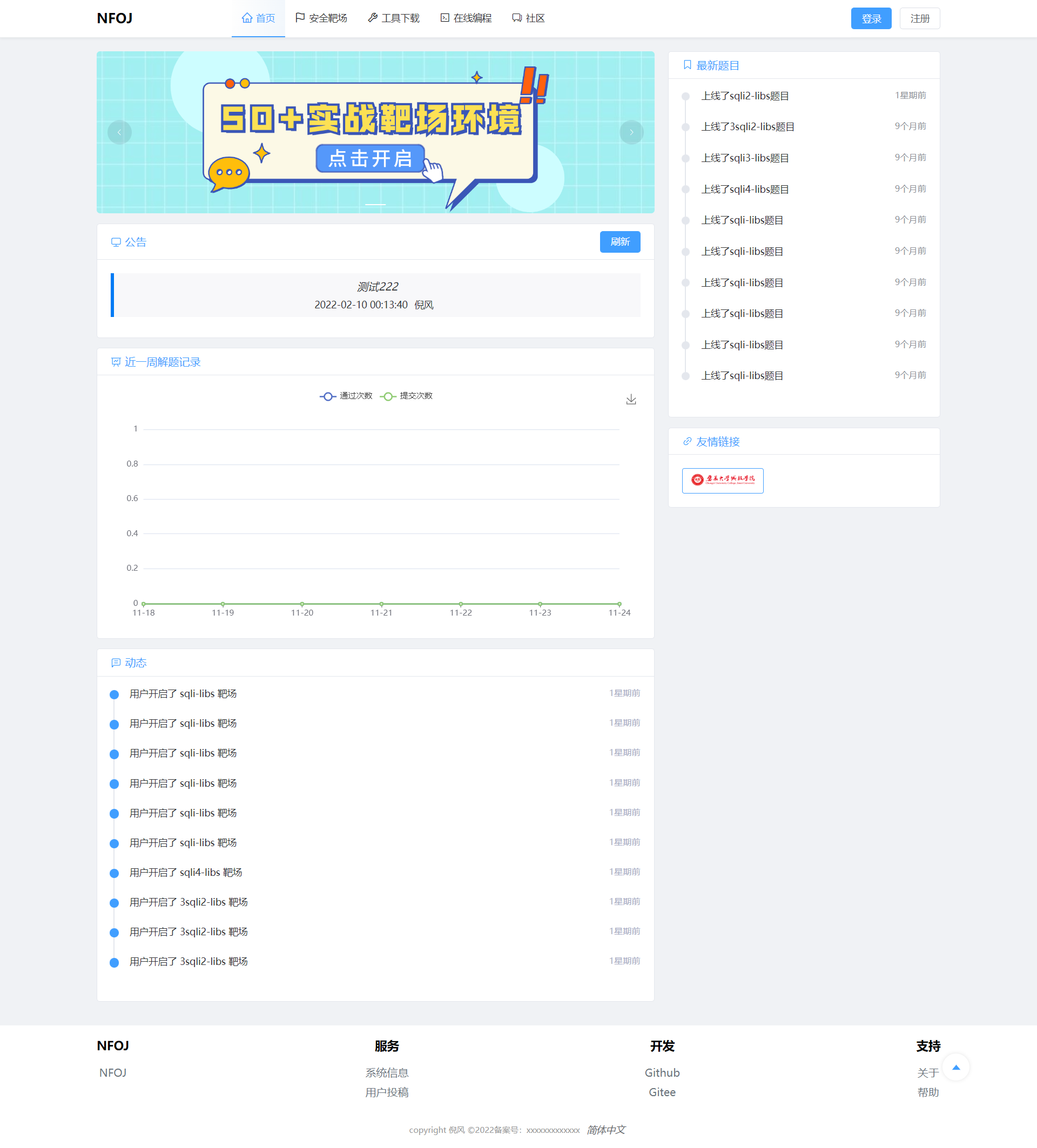Screen dimensions: 1037x1148
Task: Open the 安全靶场 menu item
Action: pos(321,18)
